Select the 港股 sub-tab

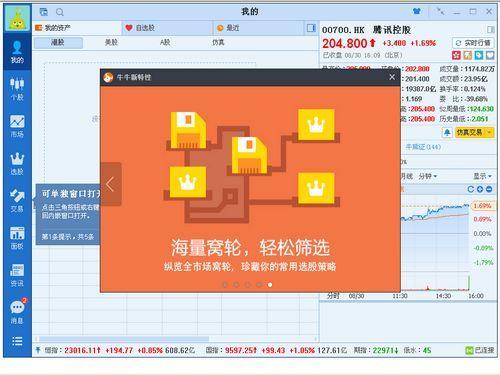[58, 43]
